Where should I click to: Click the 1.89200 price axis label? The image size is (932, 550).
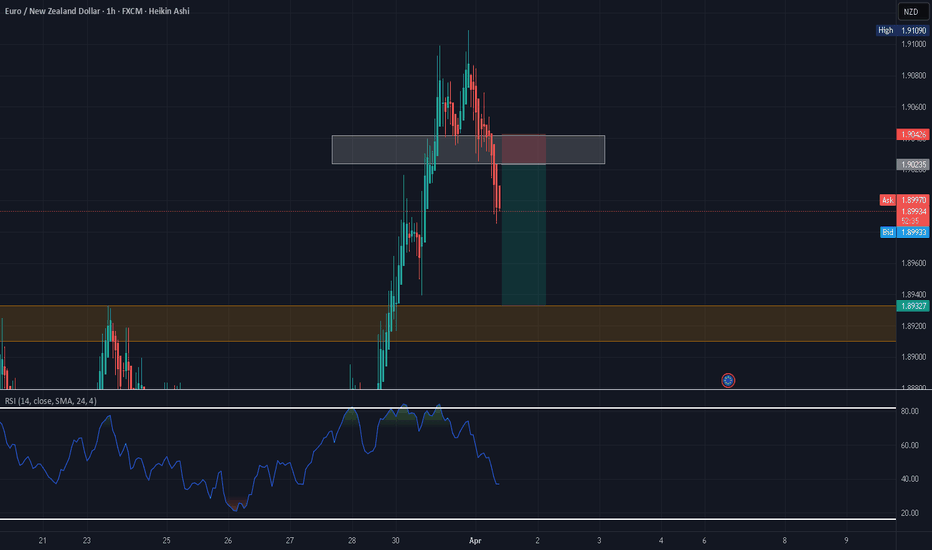(x=914, y=326)
